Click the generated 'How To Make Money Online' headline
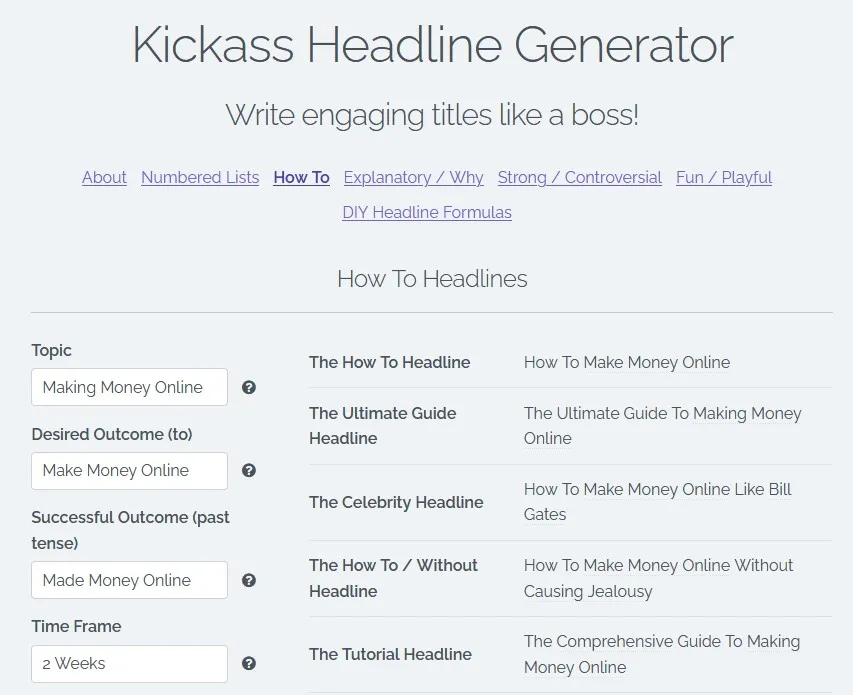The width and height of the screenshot is (853, 695). click(x=627, y=362)
